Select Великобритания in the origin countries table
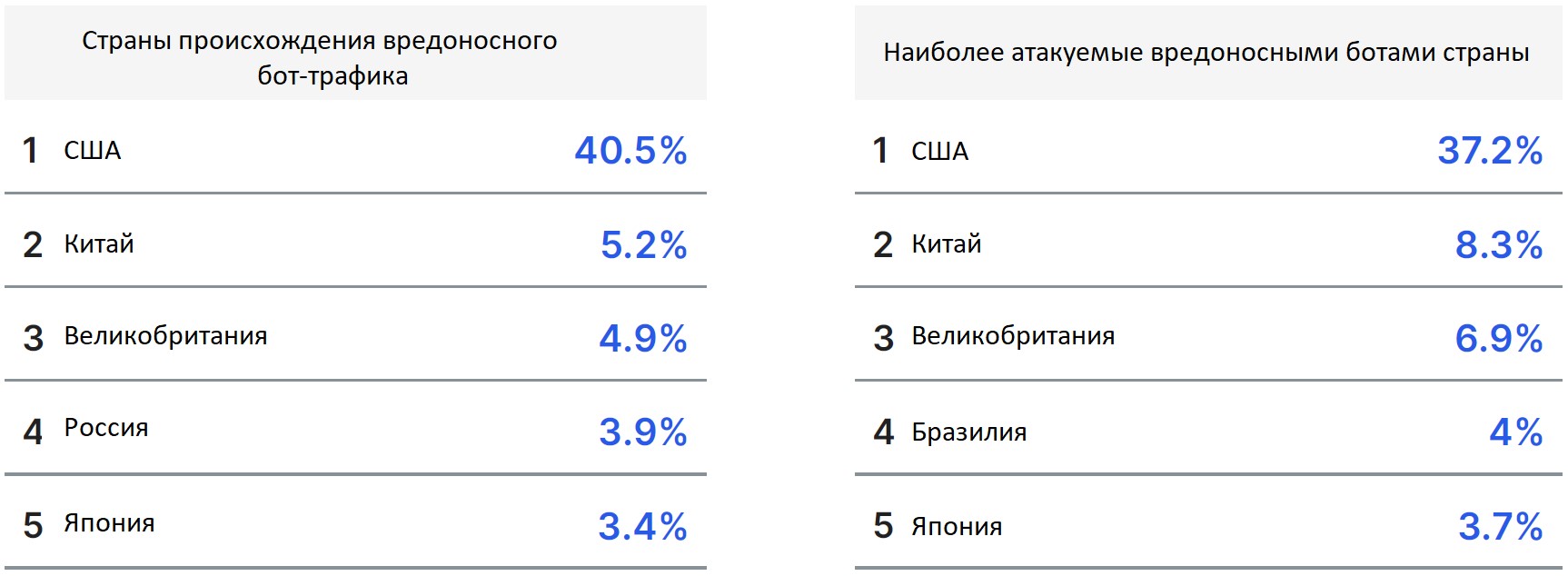This screenshot has height=576, width=1568. [165, 335]
